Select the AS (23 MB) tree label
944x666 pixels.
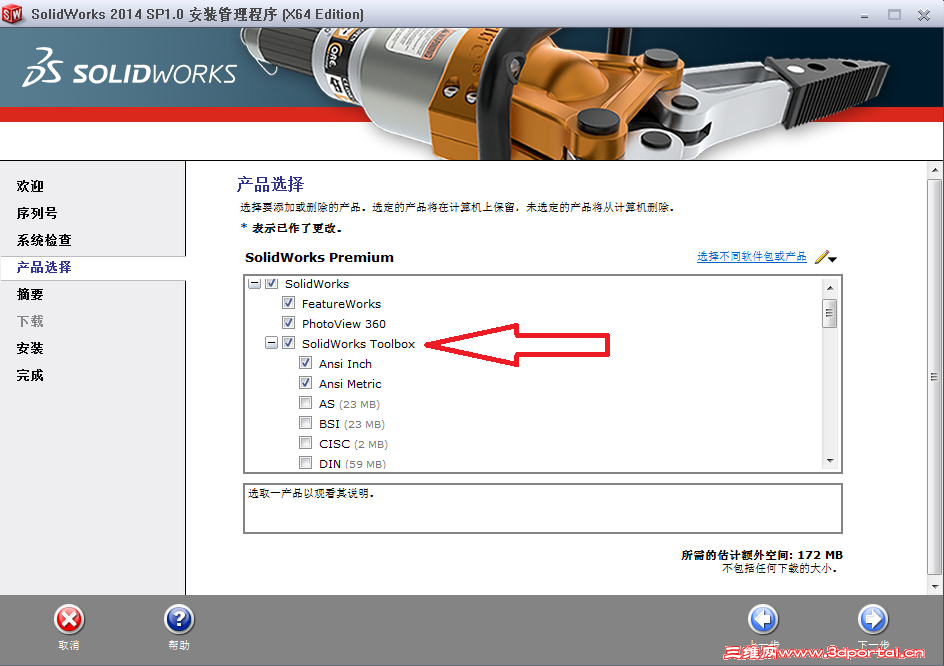tap(350, 404)
